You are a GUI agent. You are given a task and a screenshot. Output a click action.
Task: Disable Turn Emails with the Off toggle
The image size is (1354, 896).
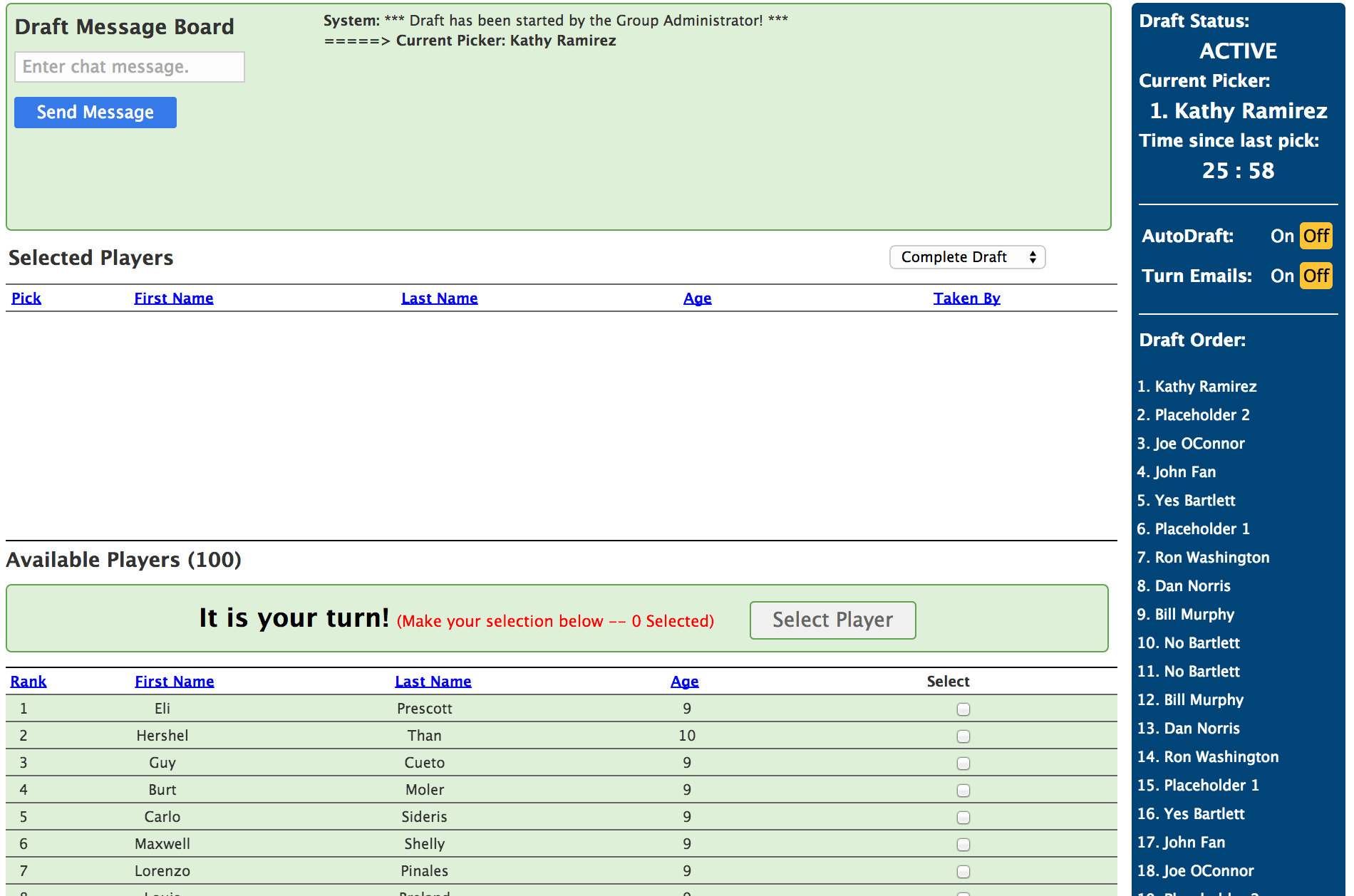pyautogui.click(x=1316, y=276)
